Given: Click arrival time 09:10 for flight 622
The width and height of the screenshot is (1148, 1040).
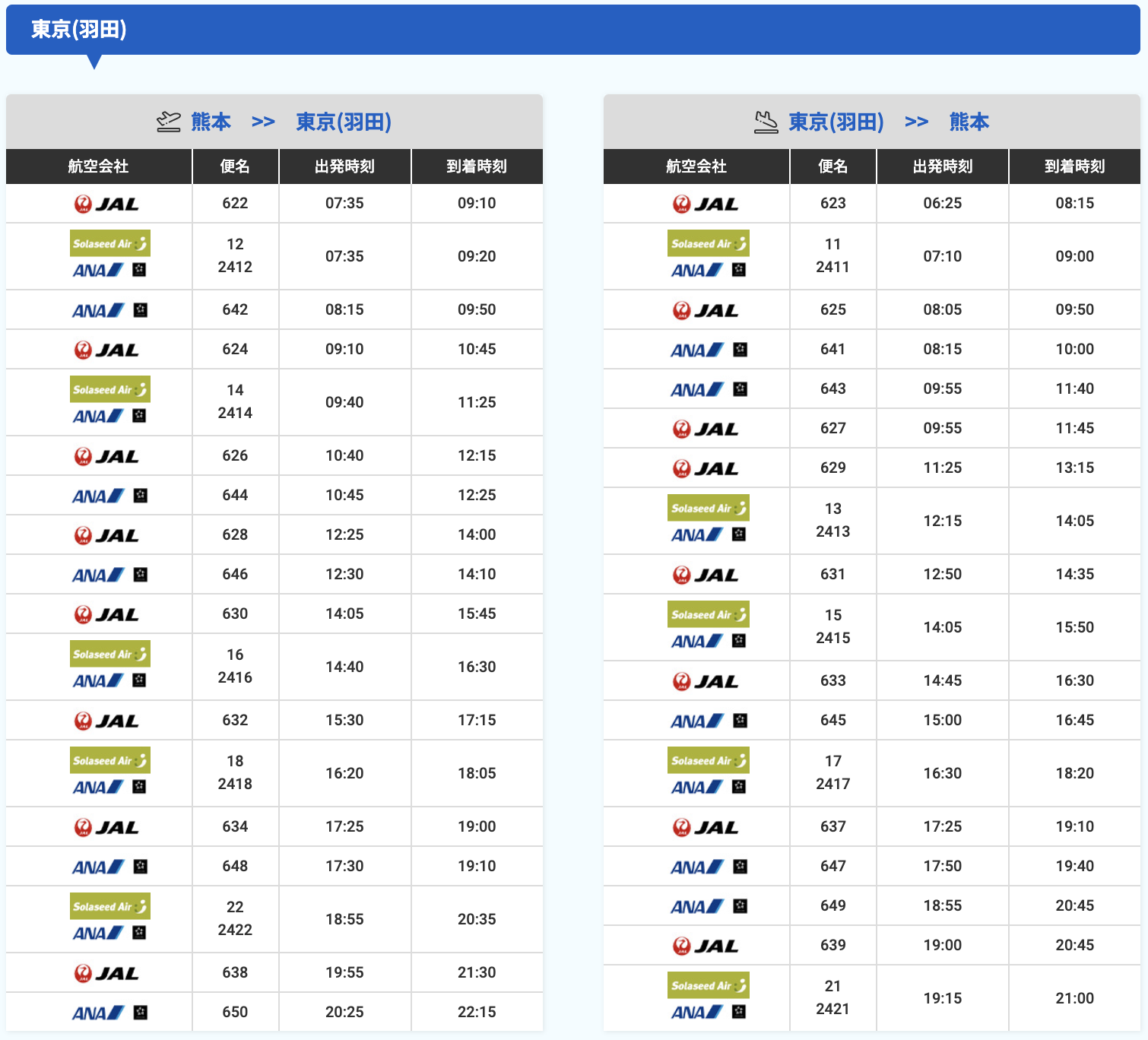Looking at the screenshot, I should pos(477,203).
